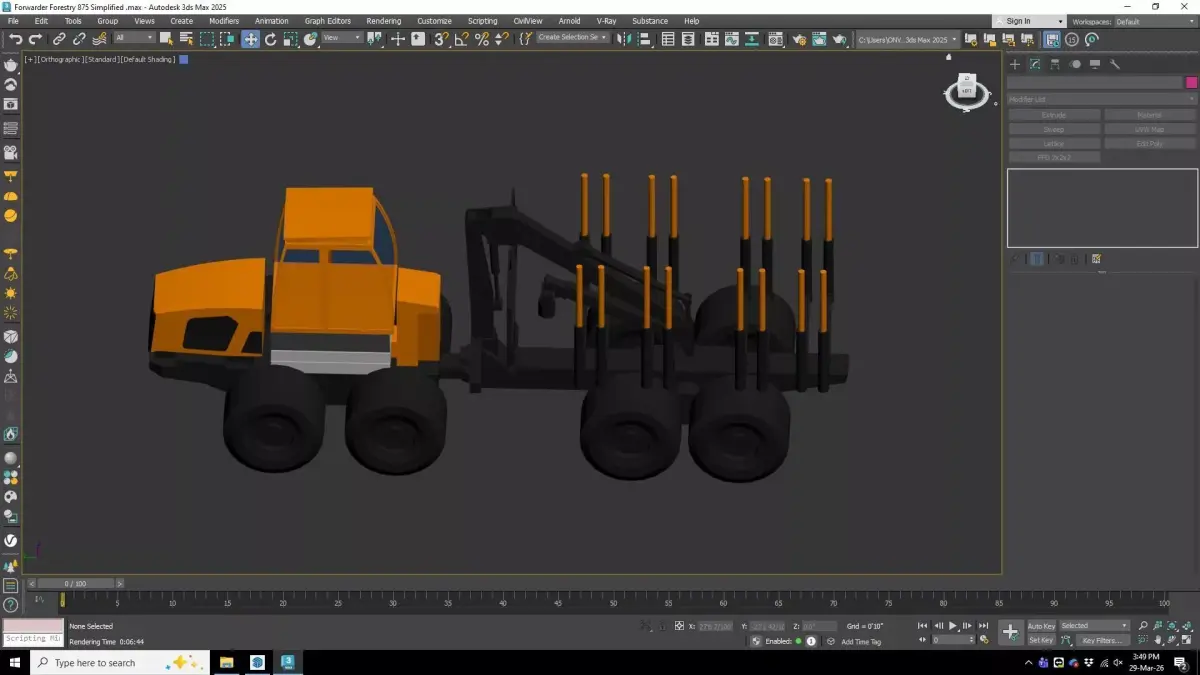Open the project path dropdown in the toolbar
This screenshot has height=675, width=1200.
907,39
